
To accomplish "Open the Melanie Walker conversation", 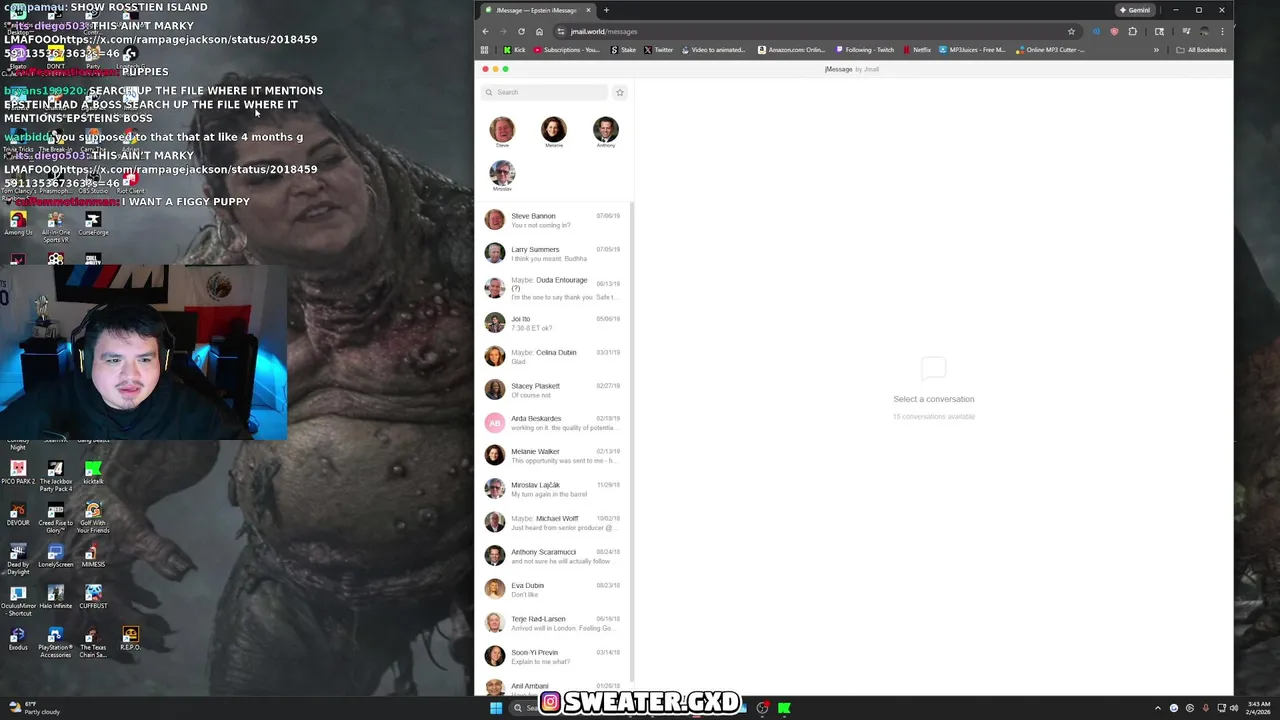I will coord(553,456).
